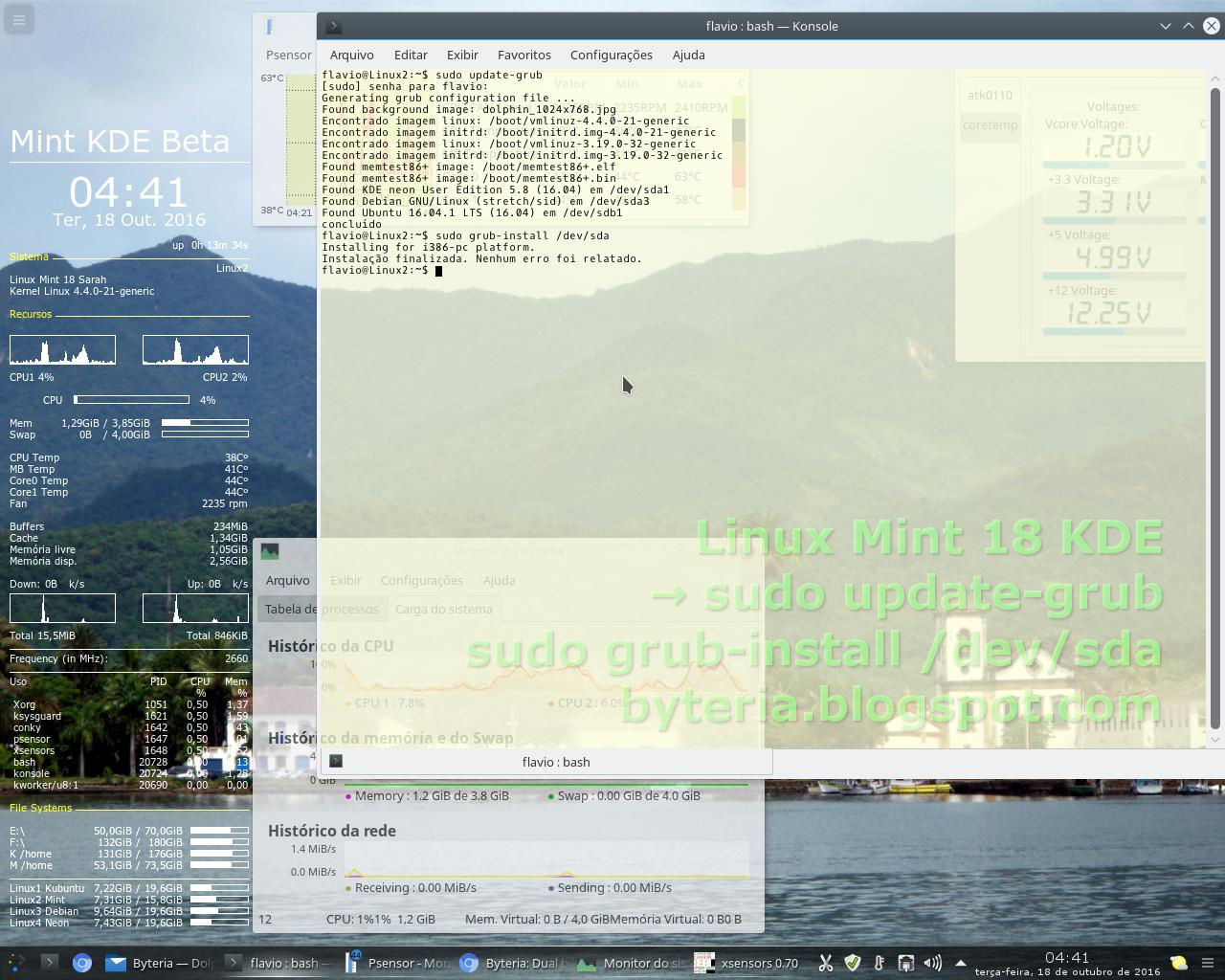Screen dimensions: 1225x980
Task: Click the wired network tray icon
Action: 905,963
